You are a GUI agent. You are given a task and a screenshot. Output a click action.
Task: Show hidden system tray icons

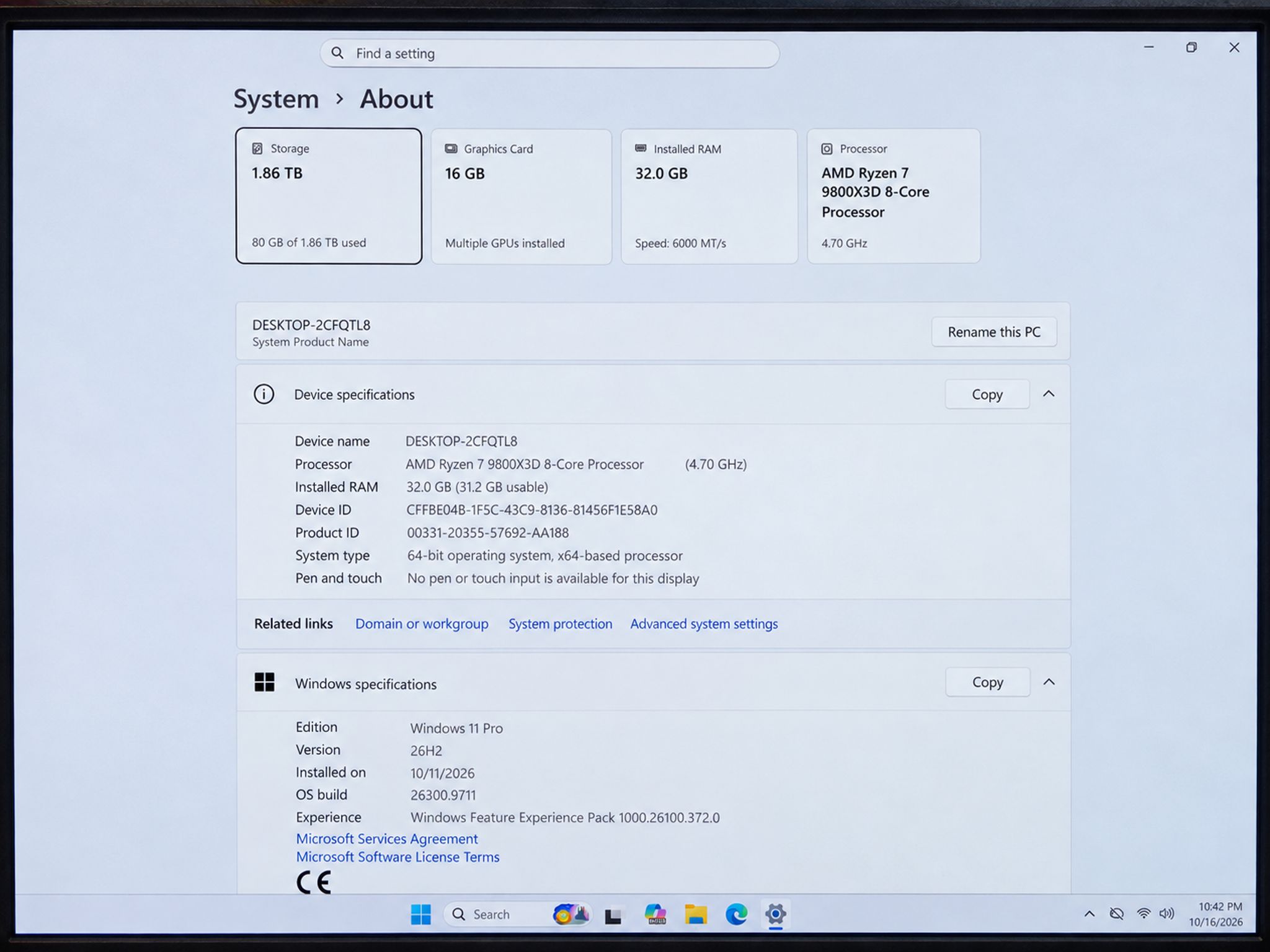[x=1089, y=914]
